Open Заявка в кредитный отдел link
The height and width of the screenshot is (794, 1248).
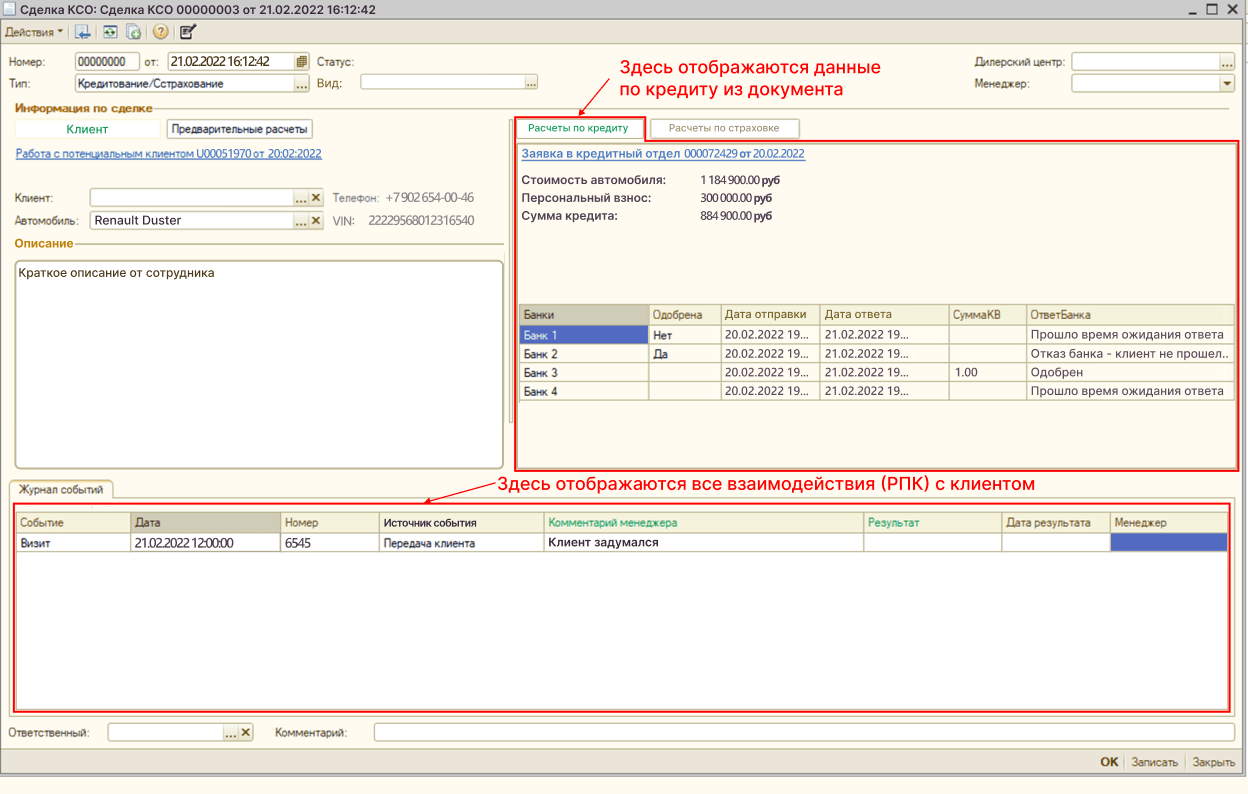coord(662,154)
